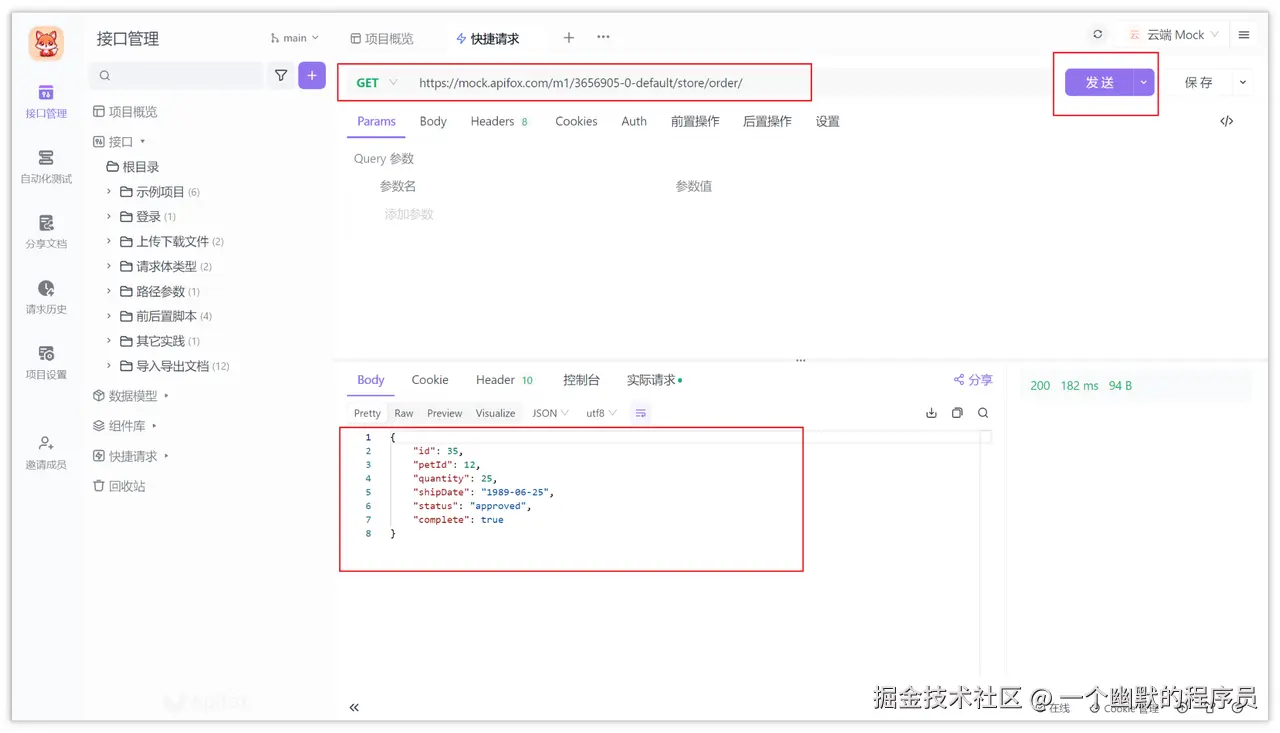Screen dimensions: 1280x733
Task: Click the 发送 send button
Action: 1099,82
